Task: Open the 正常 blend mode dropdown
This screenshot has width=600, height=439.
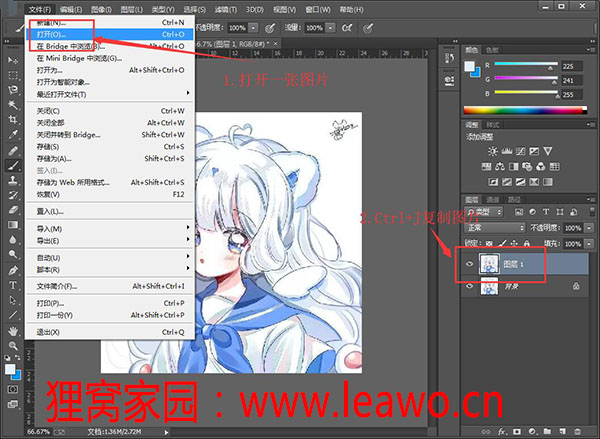Action: tap(495, 228)
